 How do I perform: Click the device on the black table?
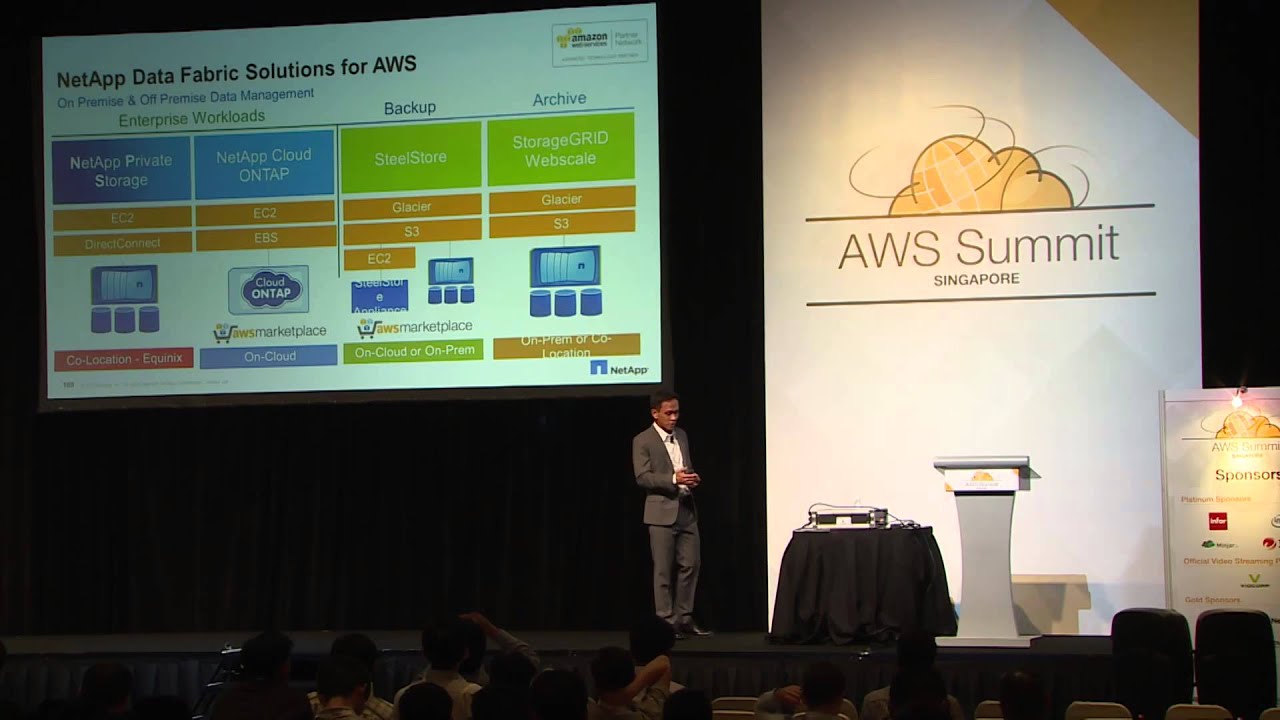coord(848,518)
